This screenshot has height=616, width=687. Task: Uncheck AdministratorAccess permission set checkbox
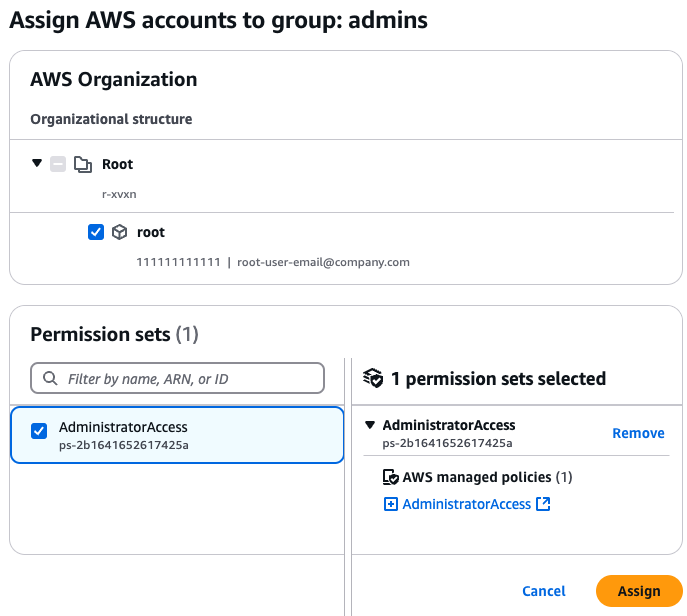[x=39, y=431]
